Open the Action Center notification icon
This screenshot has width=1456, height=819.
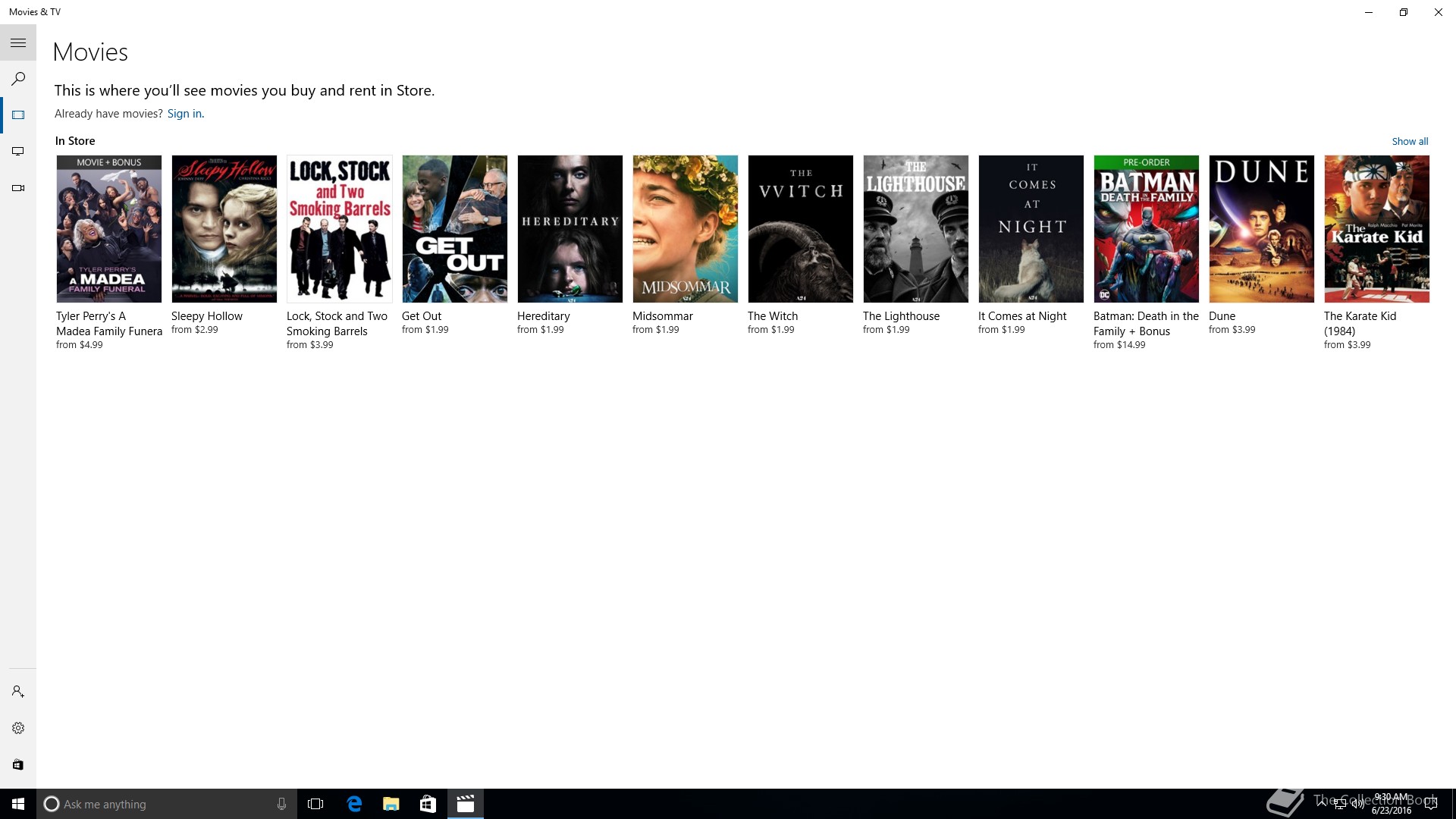coord(1431,804)
